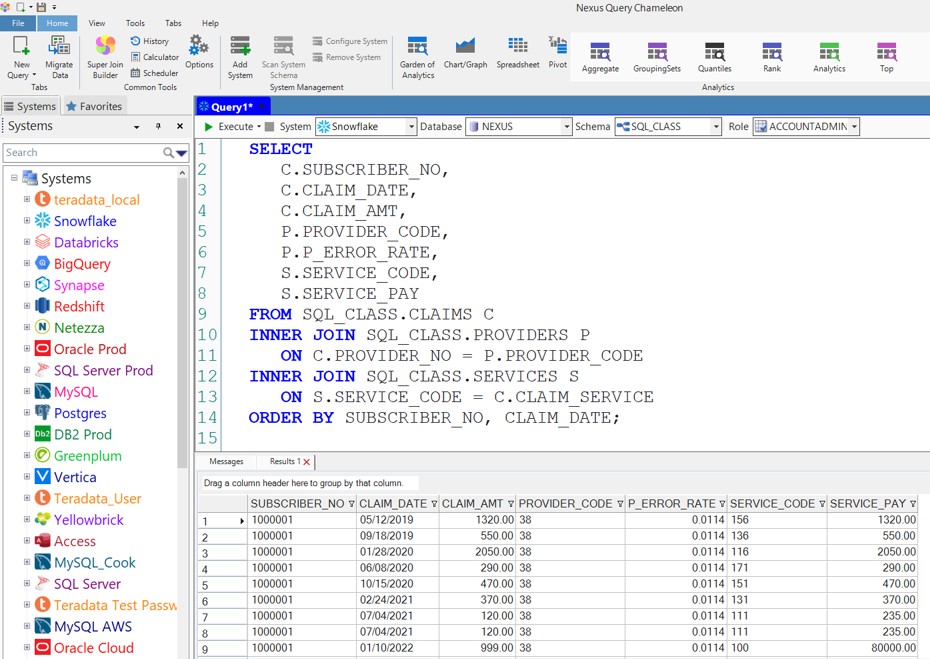Viewport: 930px width, 659px height.
Task: Close the Results 1 tab
Action: click(x=306, y=462)
